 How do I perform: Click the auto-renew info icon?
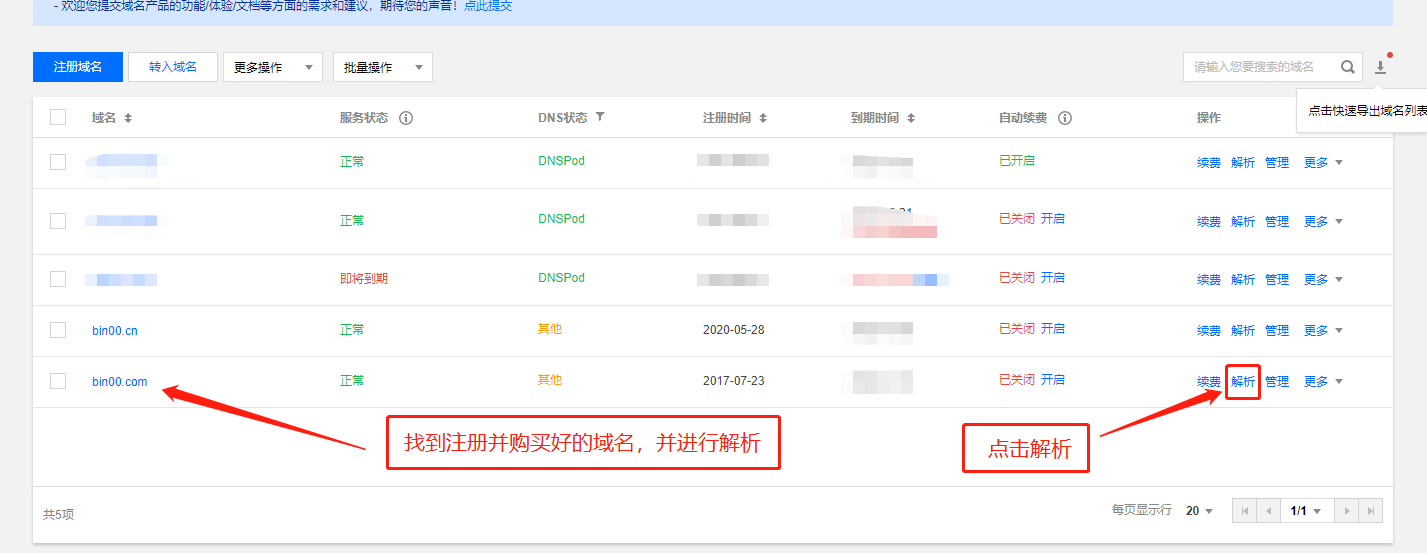pos(1065,118)
